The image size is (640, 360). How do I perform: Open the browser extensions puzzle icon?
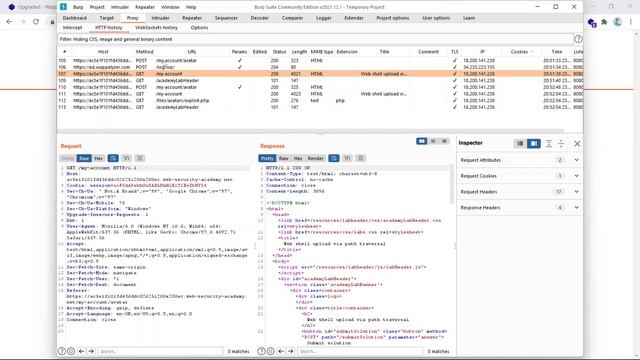[604, 22]
